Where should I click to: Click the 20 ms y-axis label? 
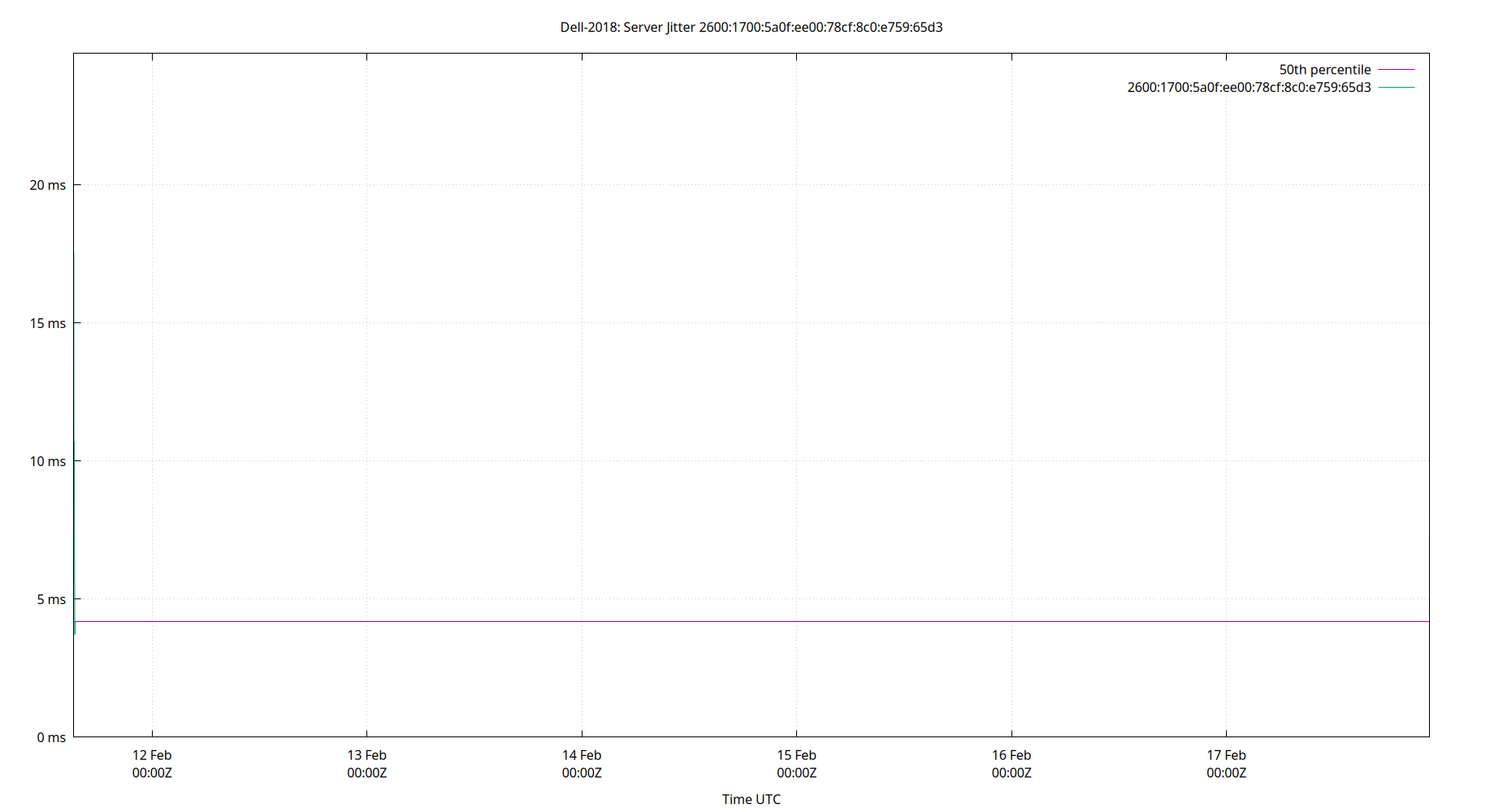click(46, 184)
